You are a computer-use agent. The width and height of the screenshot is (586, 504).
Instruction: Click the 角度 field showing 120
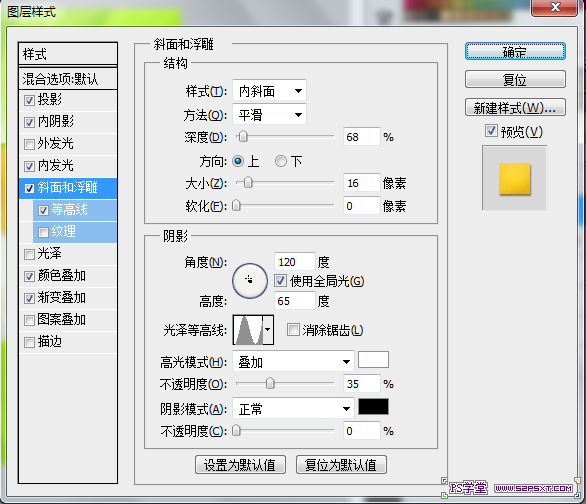(x=295, y=262)
